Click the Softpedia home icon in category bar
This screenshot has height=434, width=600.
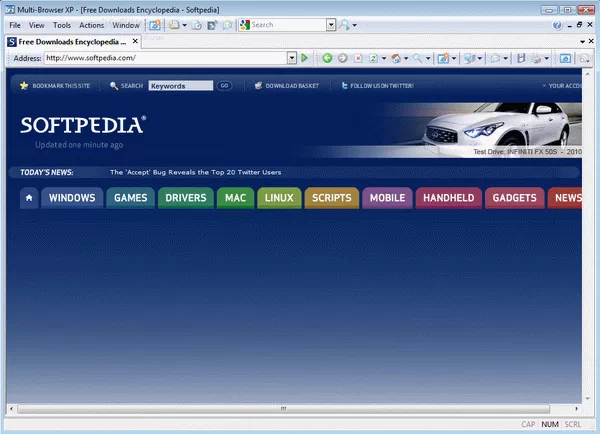point(29,198)
